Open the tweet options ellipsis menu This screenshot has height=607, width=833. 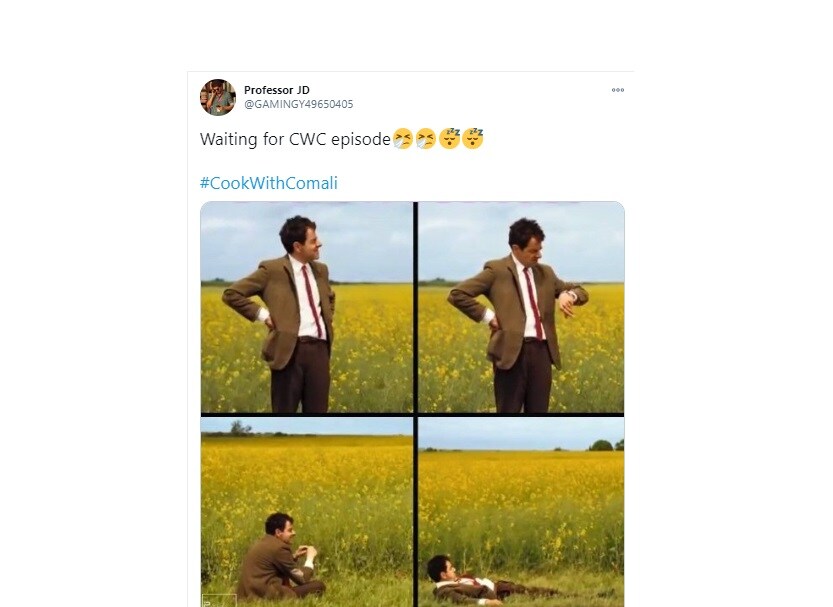coord(618,89)
